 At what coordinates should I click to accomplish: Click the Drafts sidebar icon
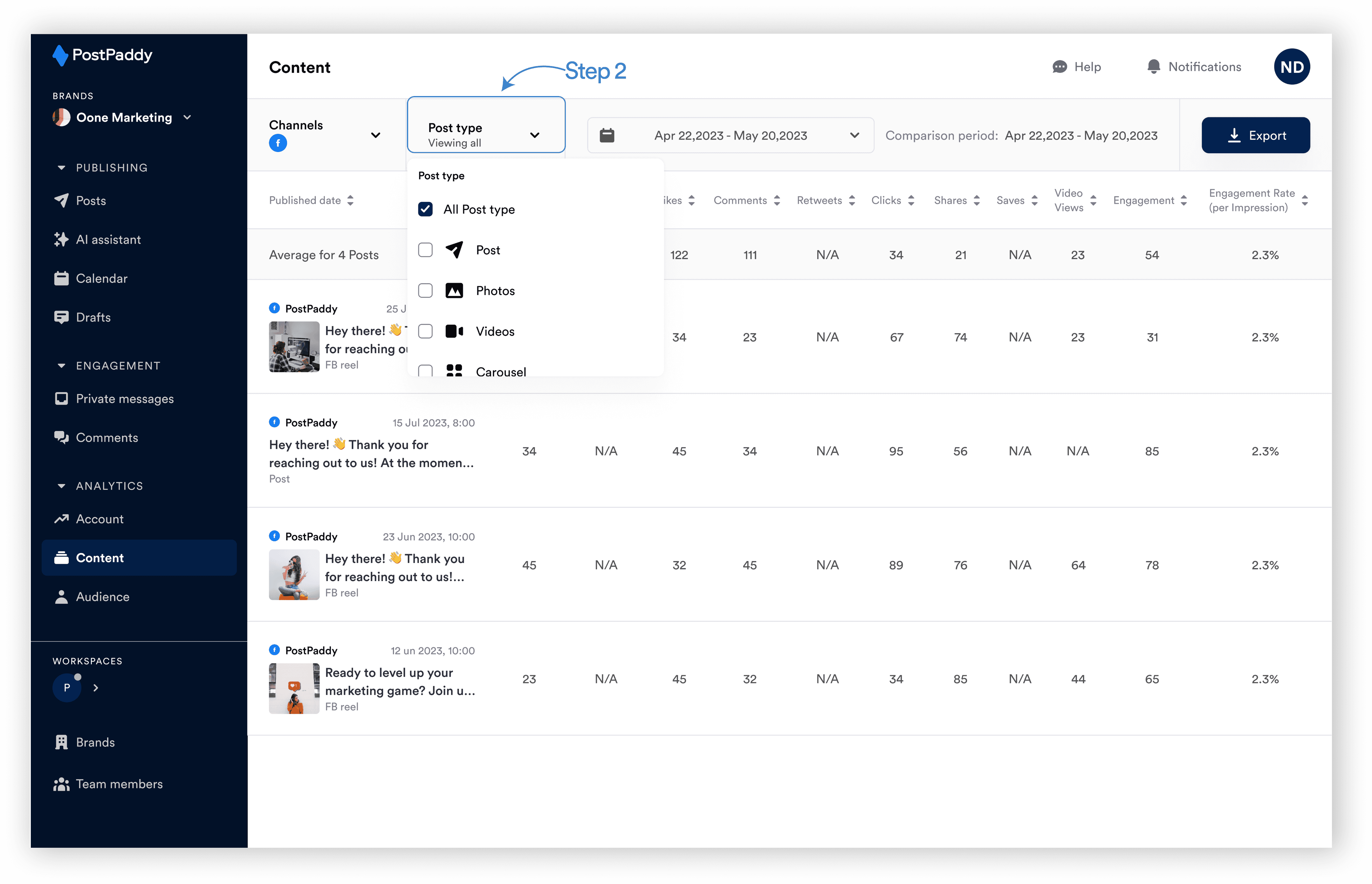coord(61,317)
